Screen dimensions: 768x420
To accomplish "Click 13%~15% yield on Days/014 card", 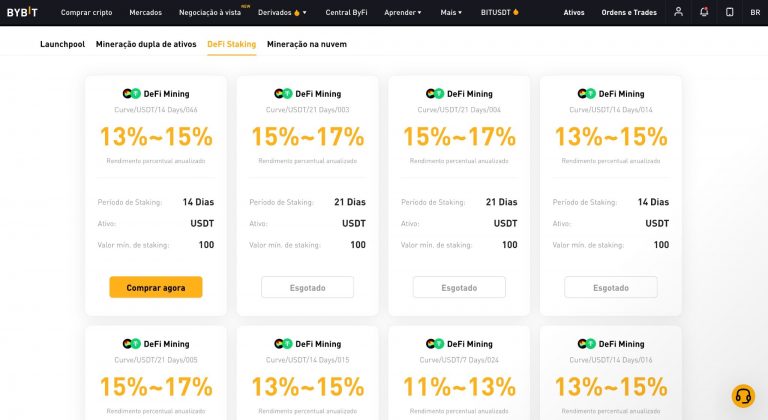I will 611,137.
